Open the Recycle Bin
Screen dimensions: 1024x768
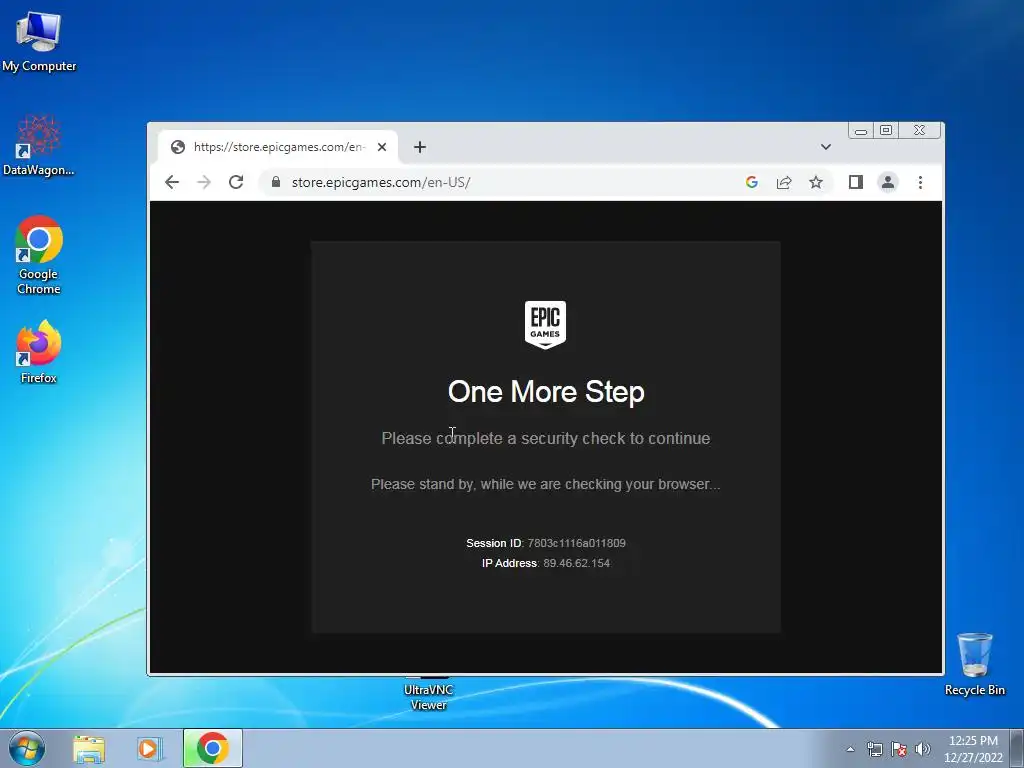[x=974, y=664]
